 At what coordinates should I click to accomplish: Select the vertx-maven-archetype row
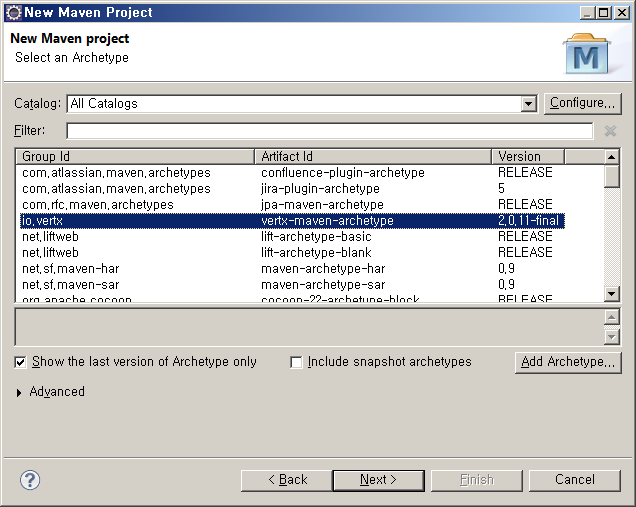coord(292,221)
